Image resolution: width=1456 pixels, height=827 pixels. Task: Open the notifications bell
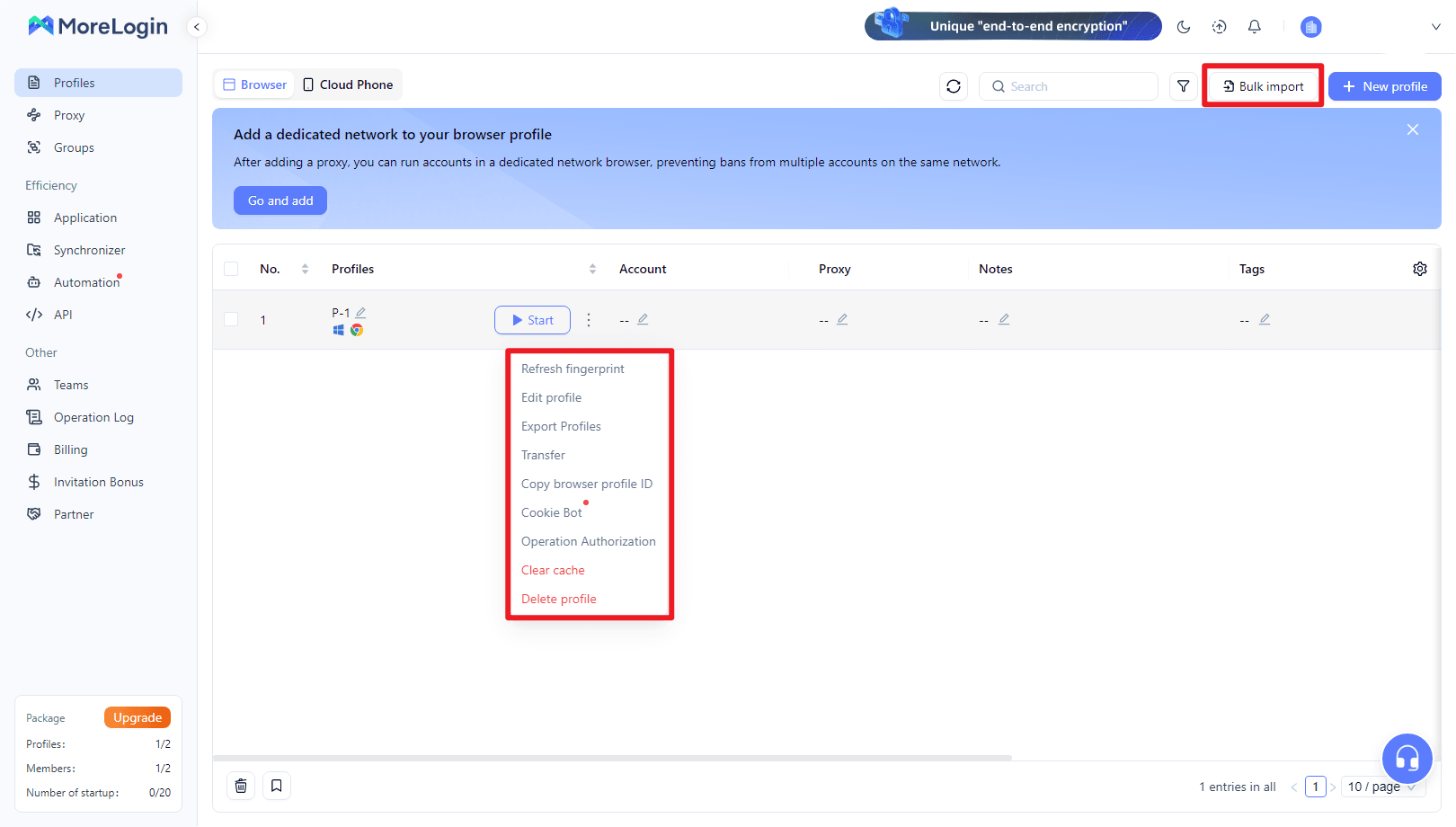(x=1255, y=26)
